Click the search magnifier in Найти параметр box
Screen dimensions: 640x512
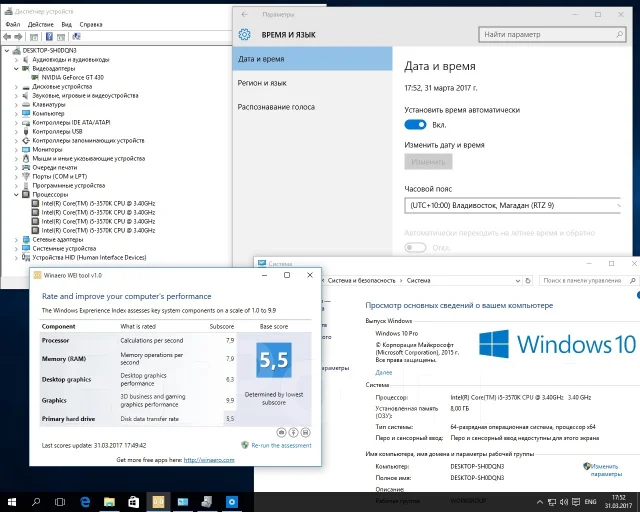[619, 35]
